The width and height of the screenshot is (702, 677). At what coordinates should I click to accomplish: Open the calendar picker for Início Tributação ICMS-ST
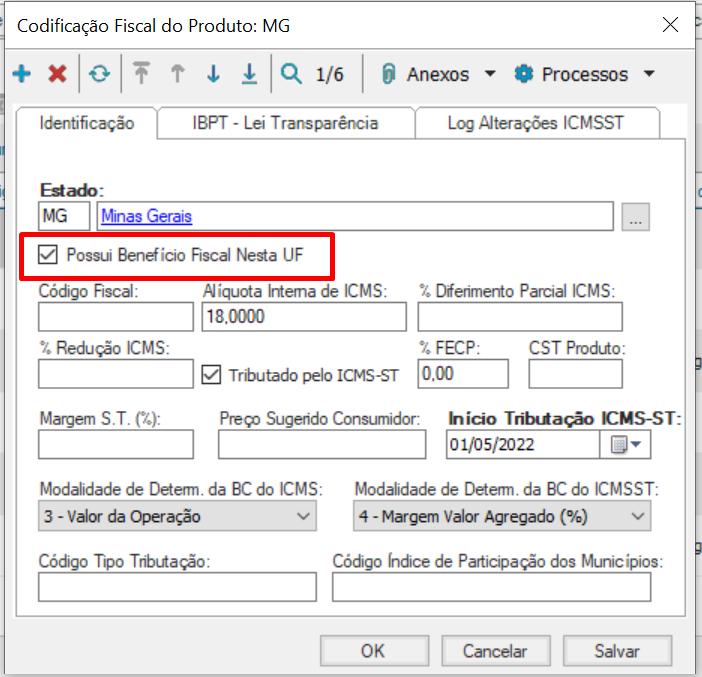coord(625,445)
